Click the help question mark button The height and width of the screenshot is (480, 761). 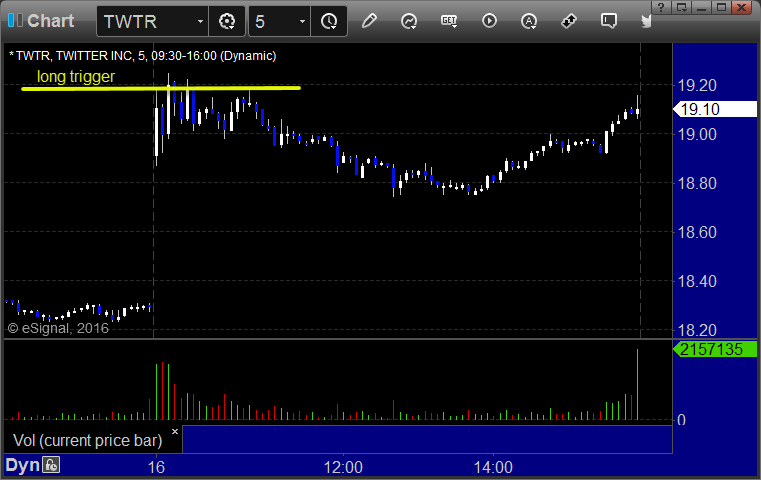point(661,7)
